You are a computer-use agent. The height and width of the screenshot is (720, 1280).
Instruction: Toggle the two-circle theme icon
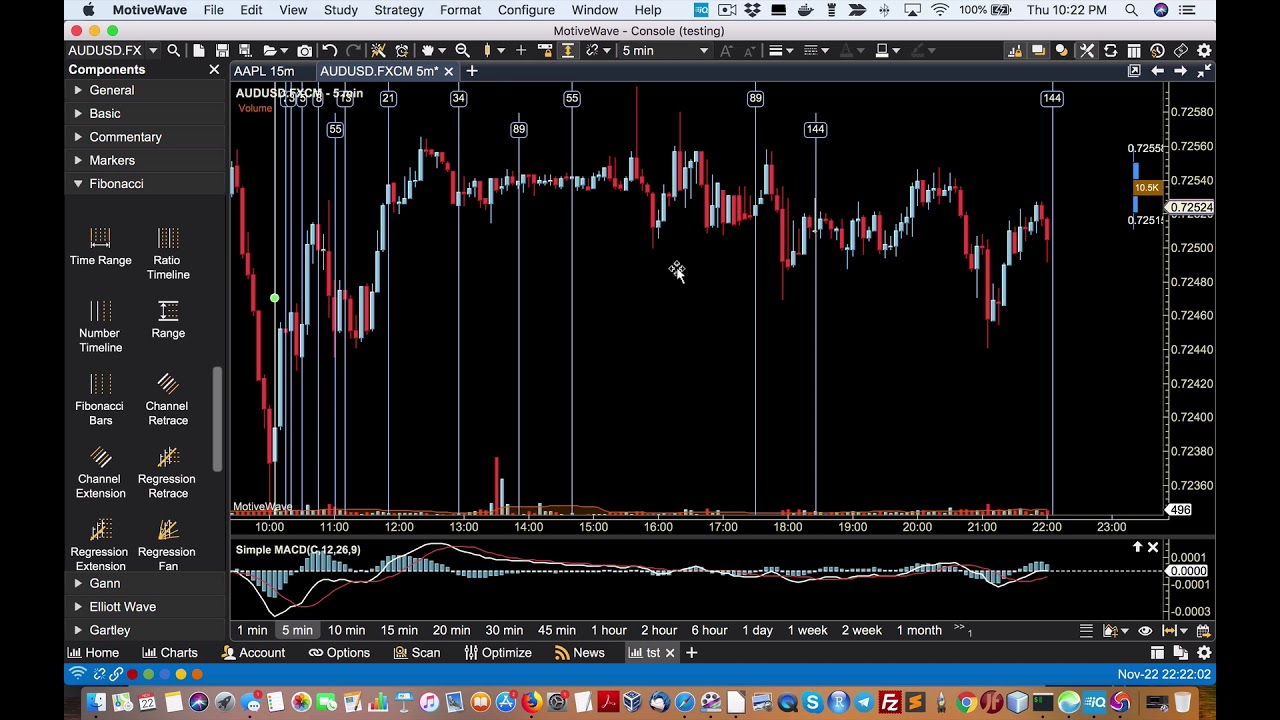click(x=1062, y=50)
